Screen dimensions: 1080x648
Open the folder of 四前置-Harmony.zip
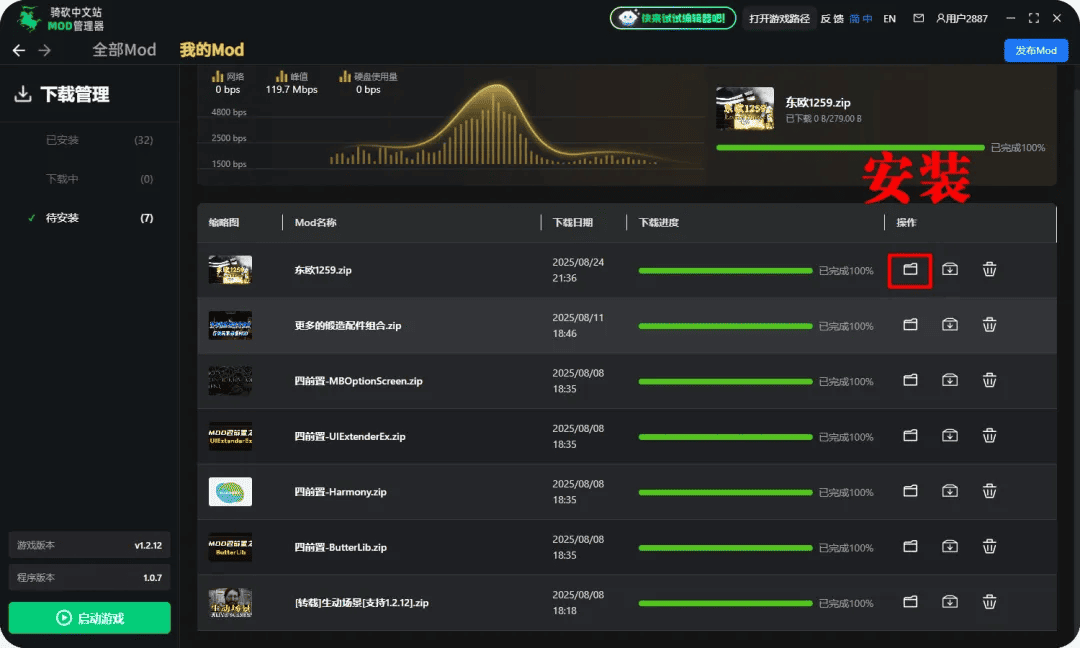click(910, 491)
